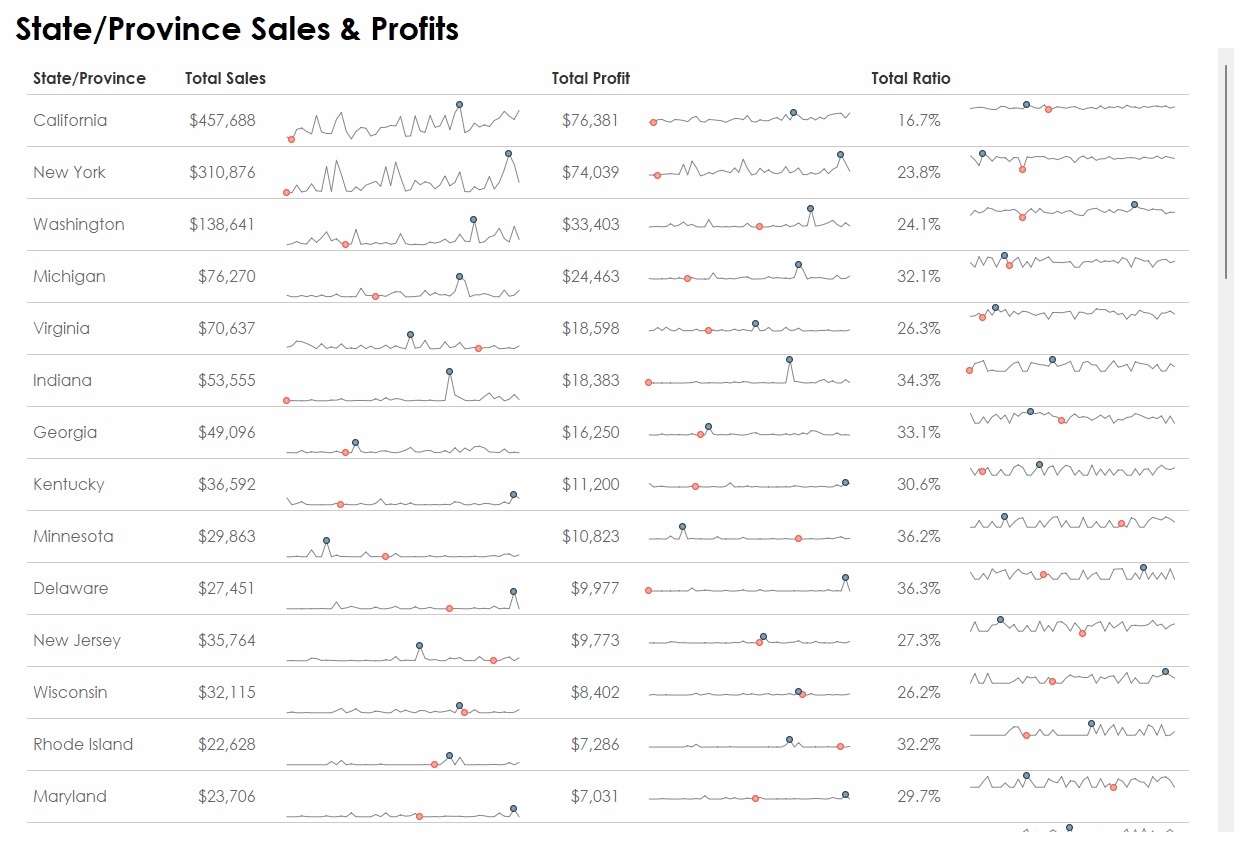Click blue peak marker on Minnesota sales sparkline
This screenshot has height=846, width=1258.
click(326, 541)
